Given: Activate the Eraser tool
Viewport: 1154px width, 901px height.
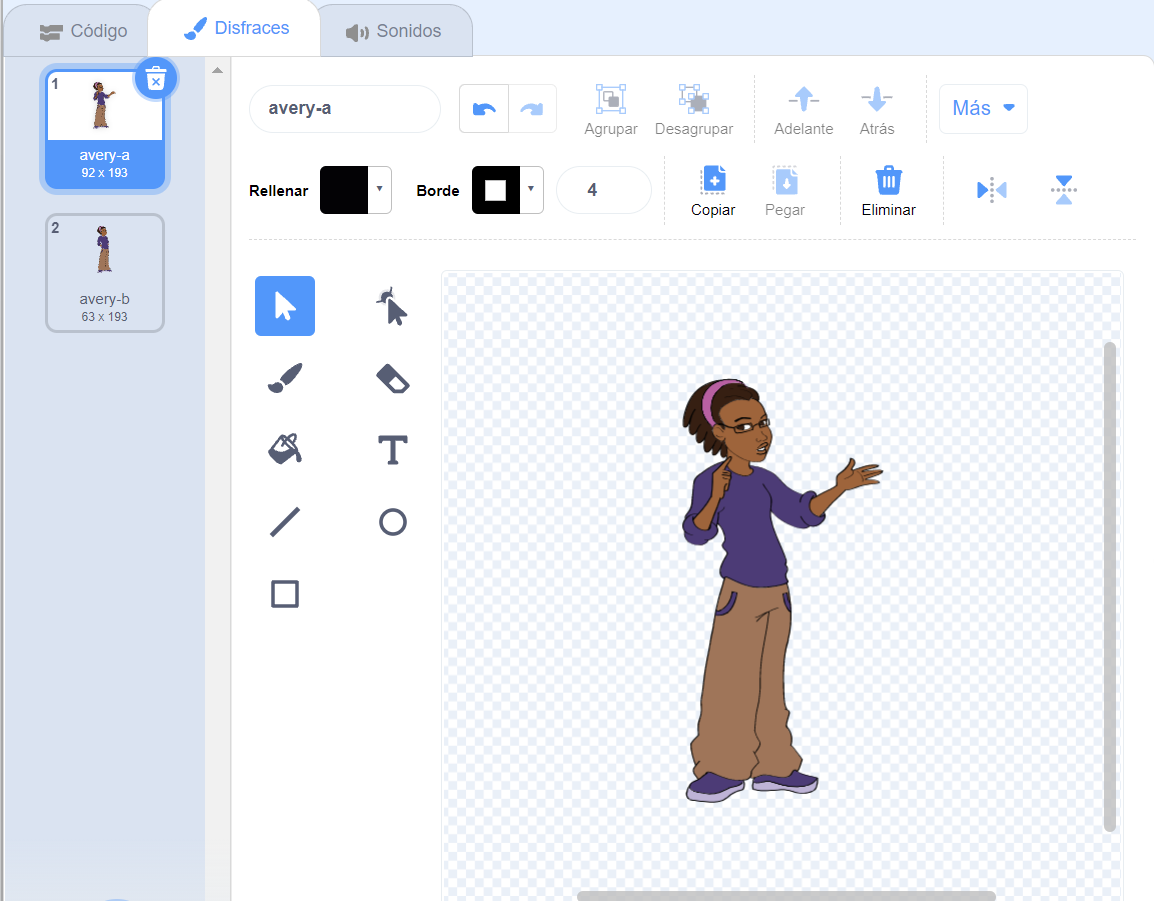Looking at the screenshot, I should [392, 378].
